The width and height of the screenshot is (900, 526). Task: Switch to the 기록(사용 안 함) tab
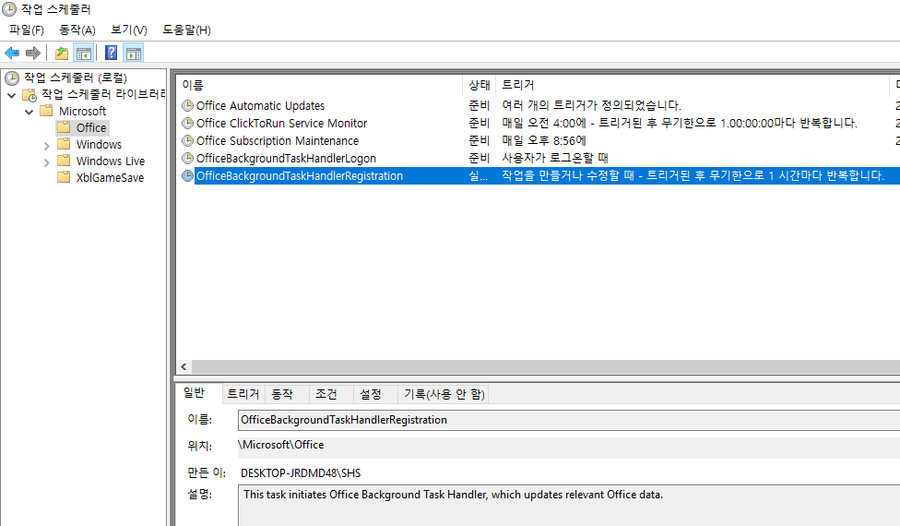[444, 394]
